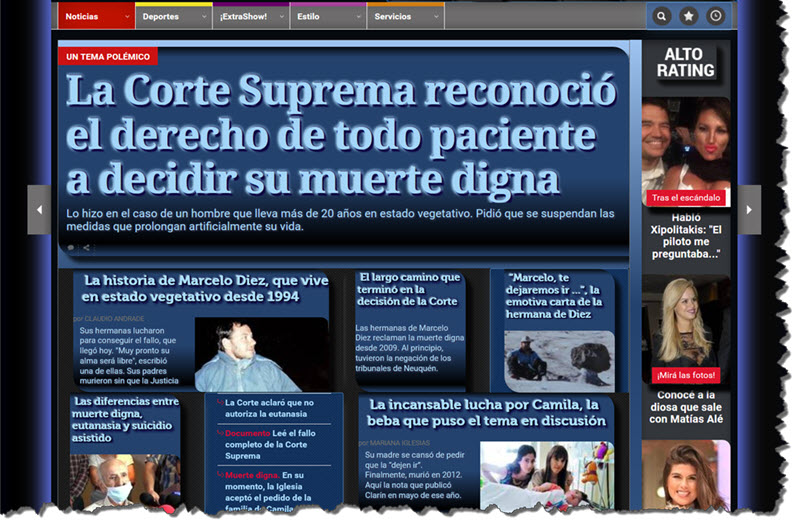
Task: Click the share icon under the main headline
Action: 86,248
